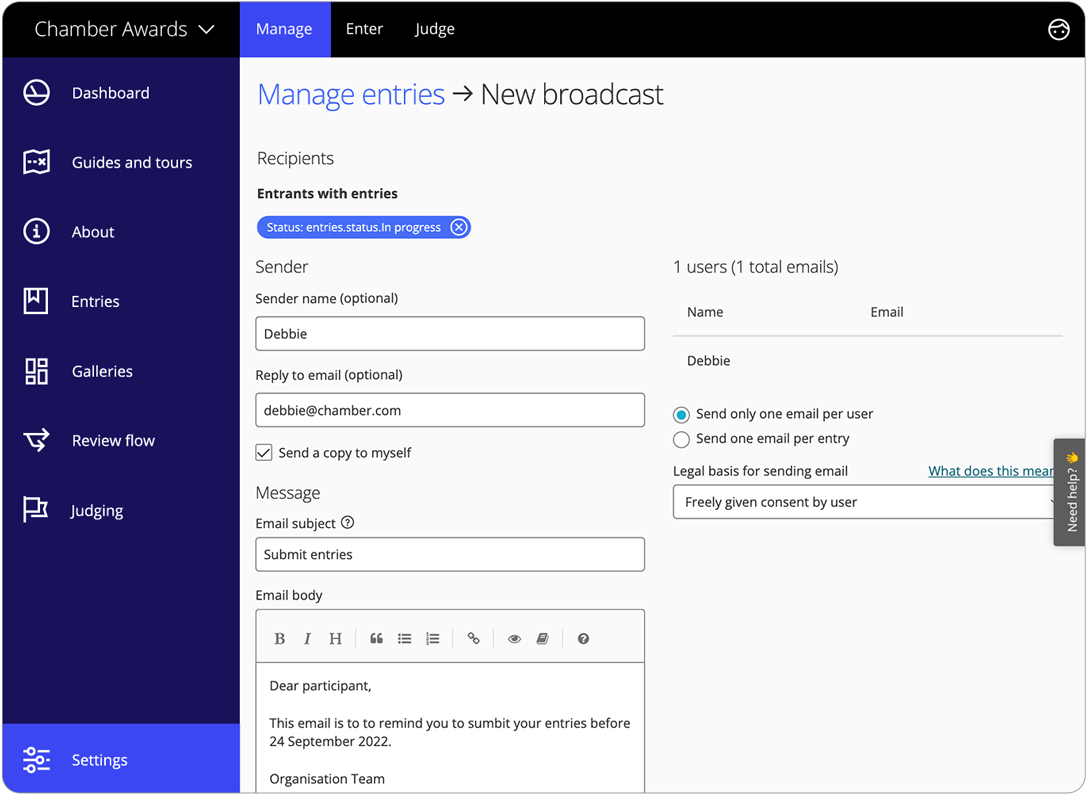The image size is (1086, 797).
Task: Open Legal basis for sending email dropdown
Action: click(864, 502)
